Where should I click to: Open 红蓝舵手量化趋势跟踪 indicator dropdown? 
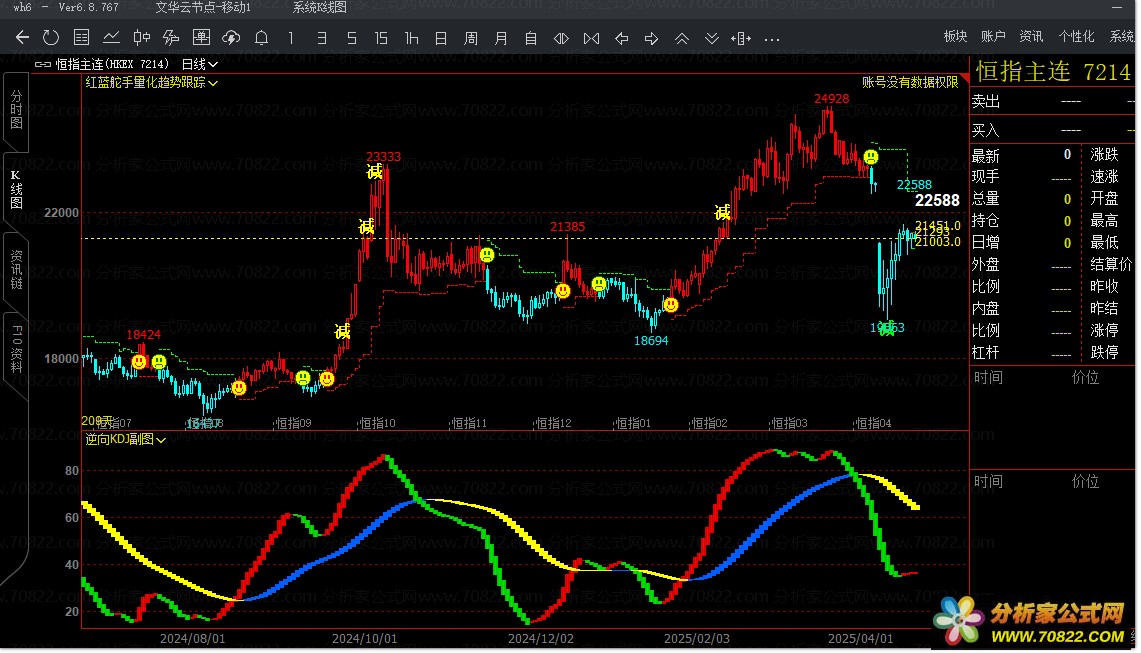(151, 83)
